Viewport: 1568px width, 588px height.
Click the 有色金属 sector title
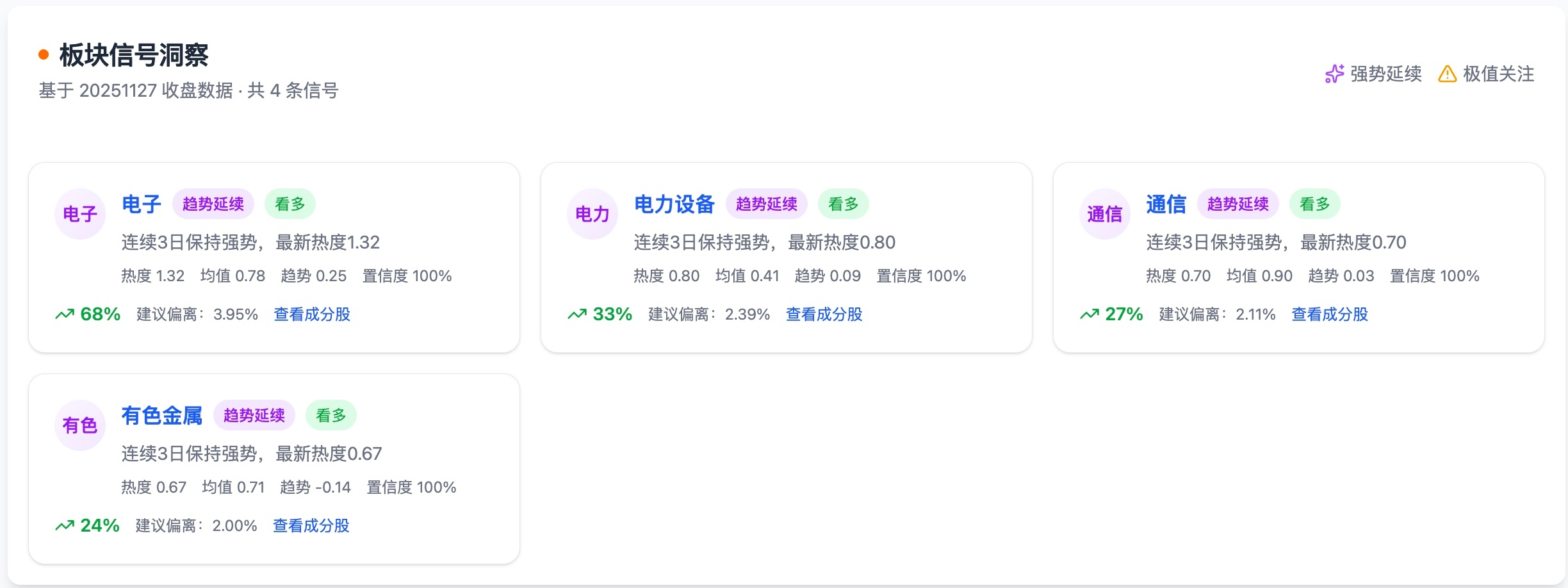[162, 416]
